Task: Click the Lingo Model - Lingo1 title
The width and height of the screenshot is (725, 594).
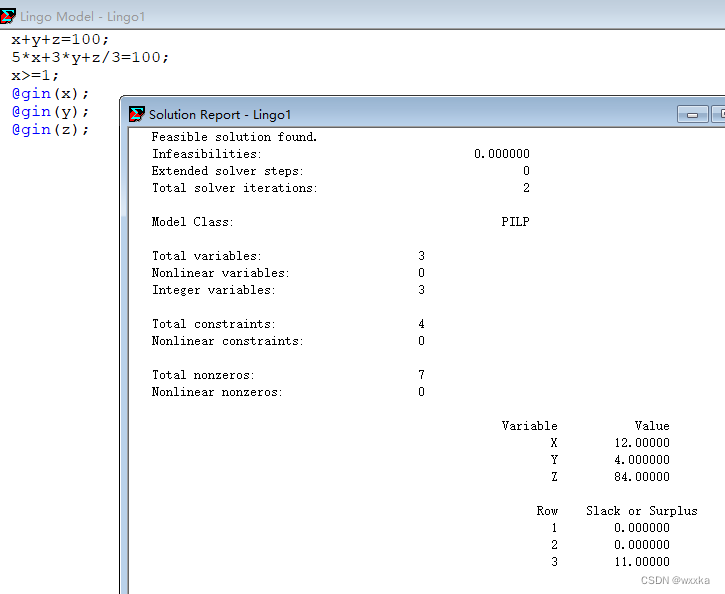Action: click(83, 17)
